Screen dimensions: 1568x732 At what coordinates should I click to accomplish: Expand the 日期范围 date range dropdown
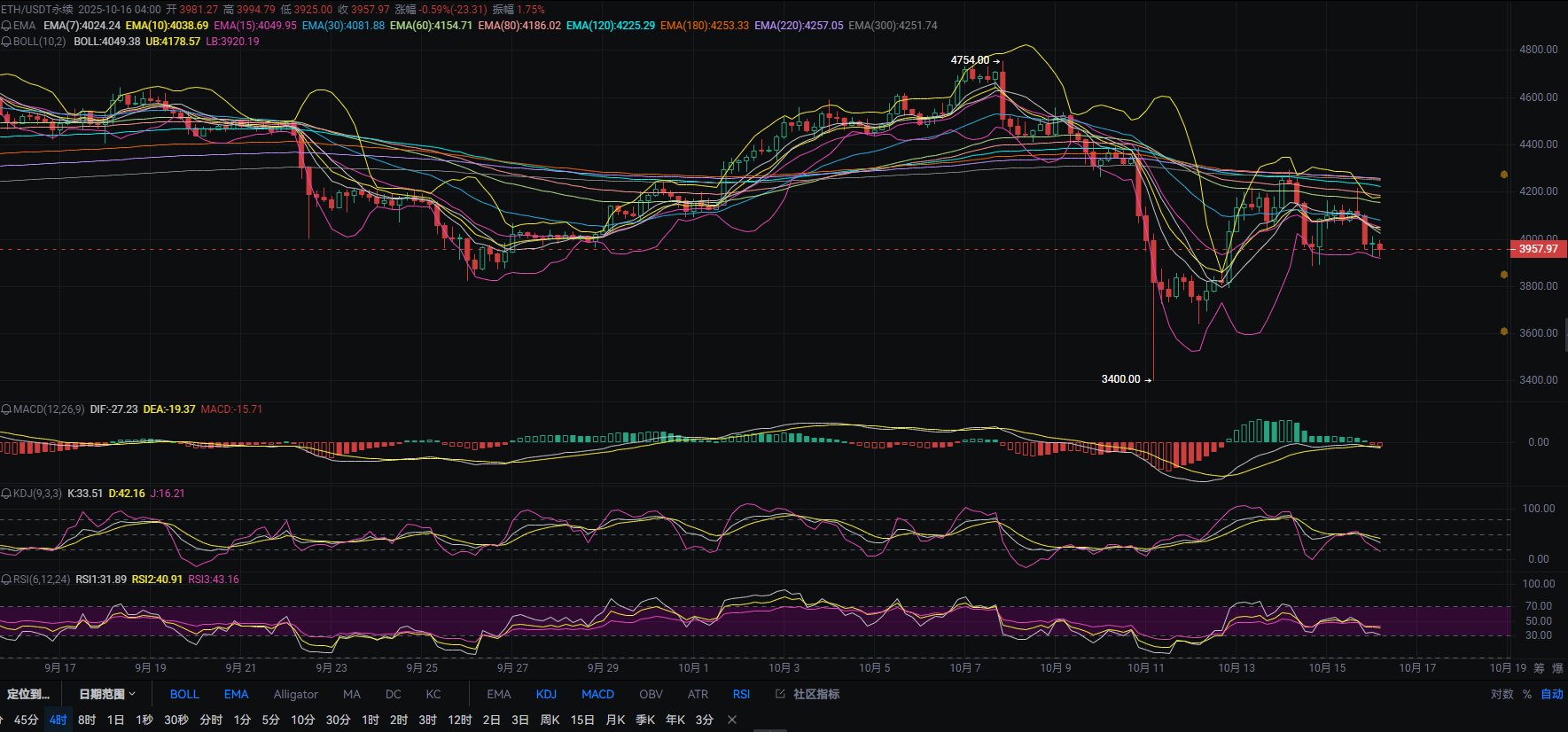coord(107,694)
